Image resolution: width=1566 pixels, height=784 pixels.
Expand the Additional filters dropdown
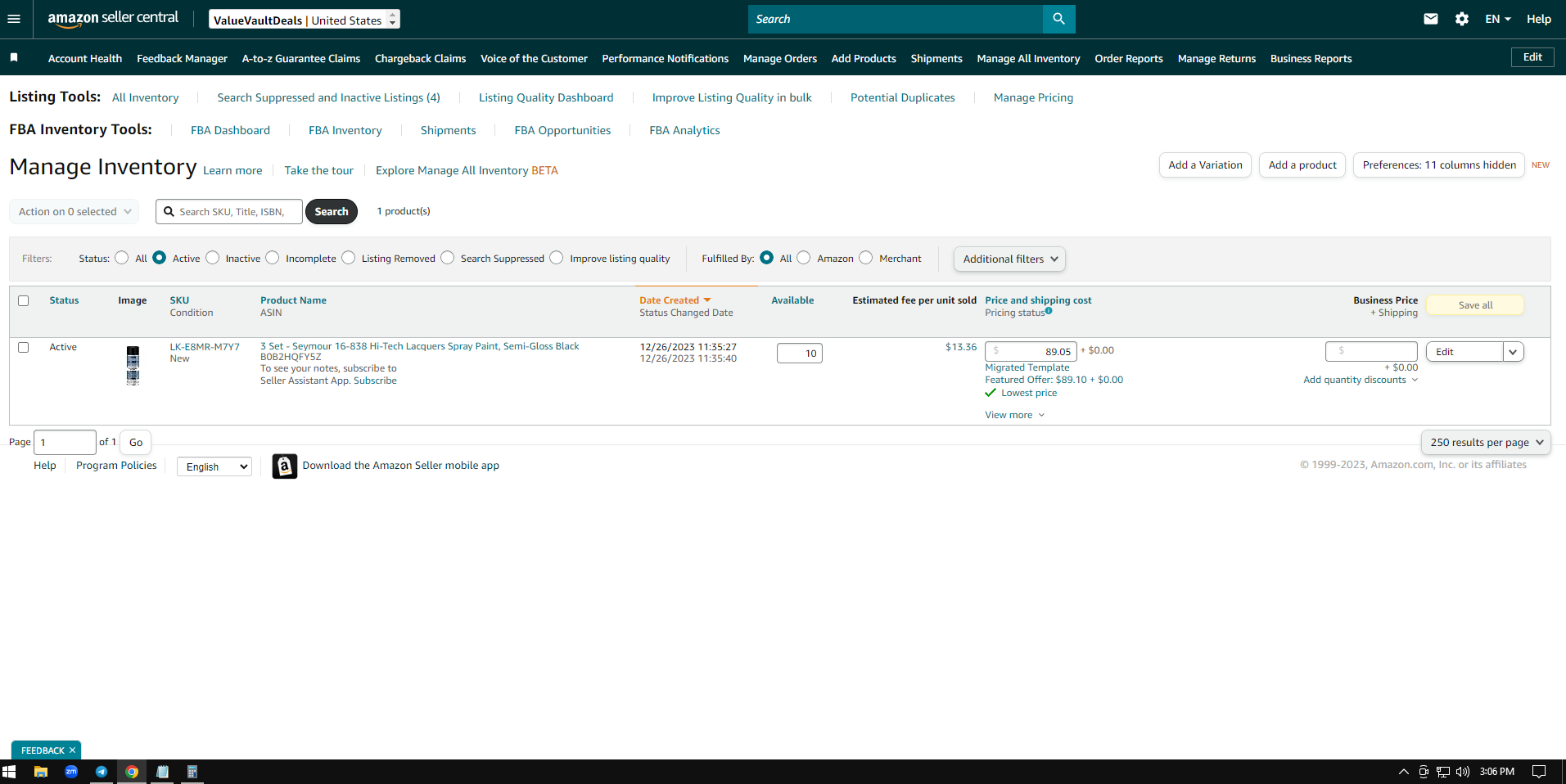pyautogui.click(x=1010, y=259)
